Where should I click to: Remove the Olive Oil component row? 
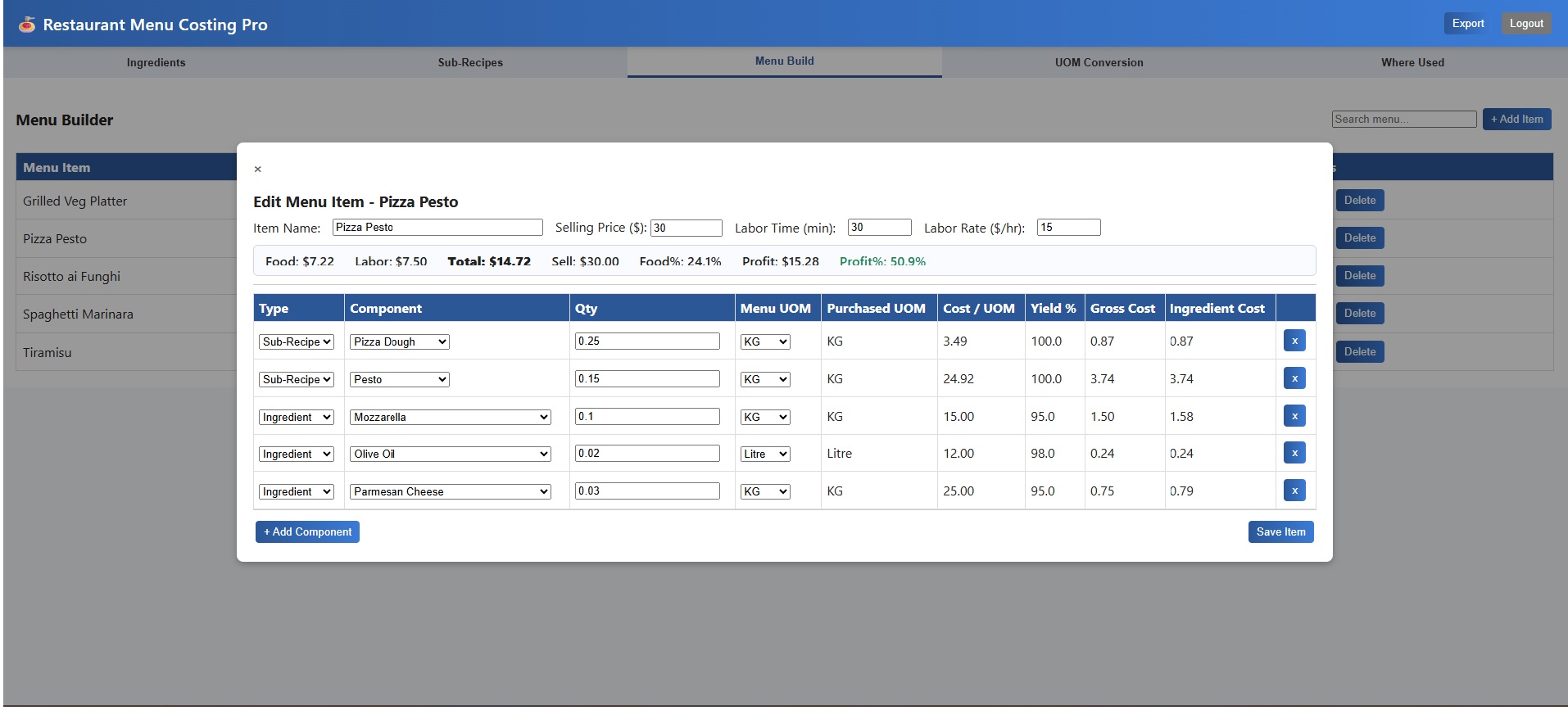[1294, 453]
